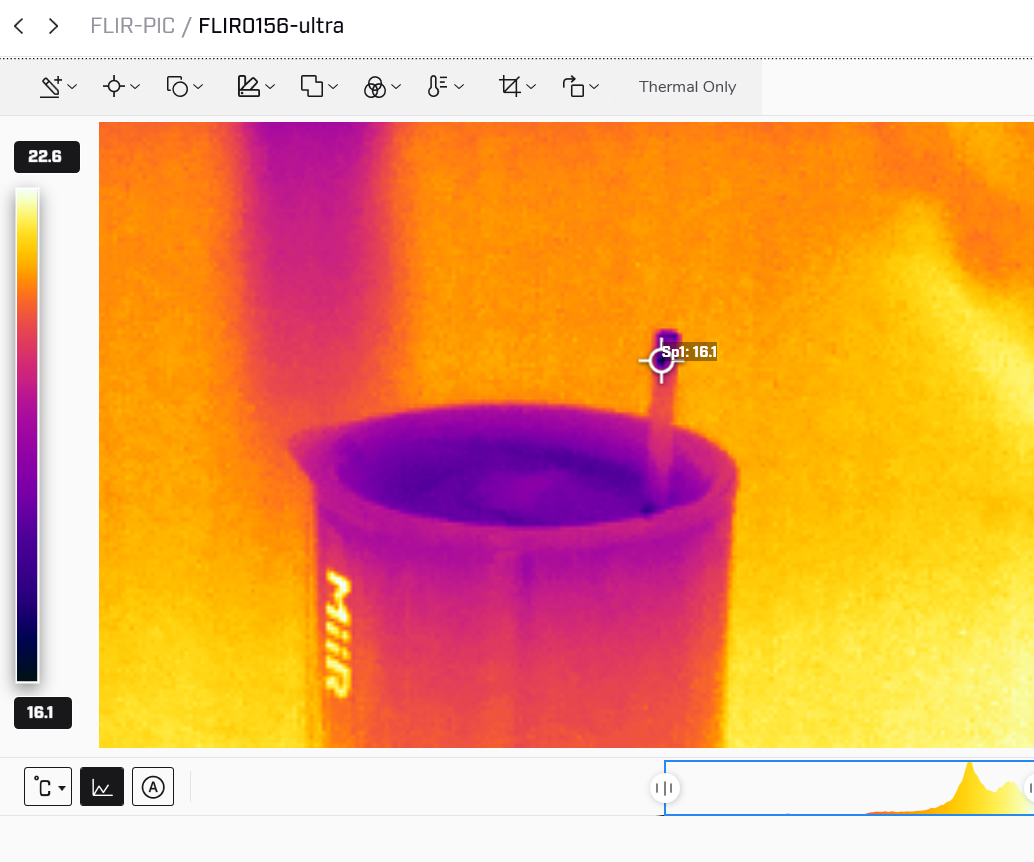Toggle Thermal Only display mode

coord(687,87)
